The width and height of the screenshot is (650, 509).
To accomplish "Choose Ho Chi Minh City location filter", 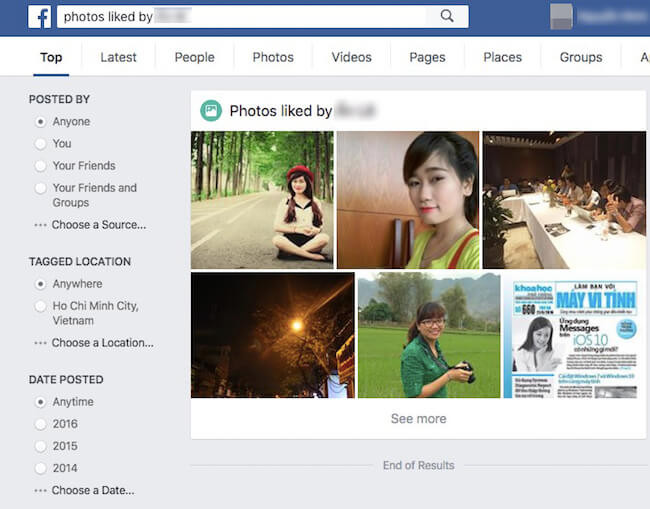I will 41,306.
